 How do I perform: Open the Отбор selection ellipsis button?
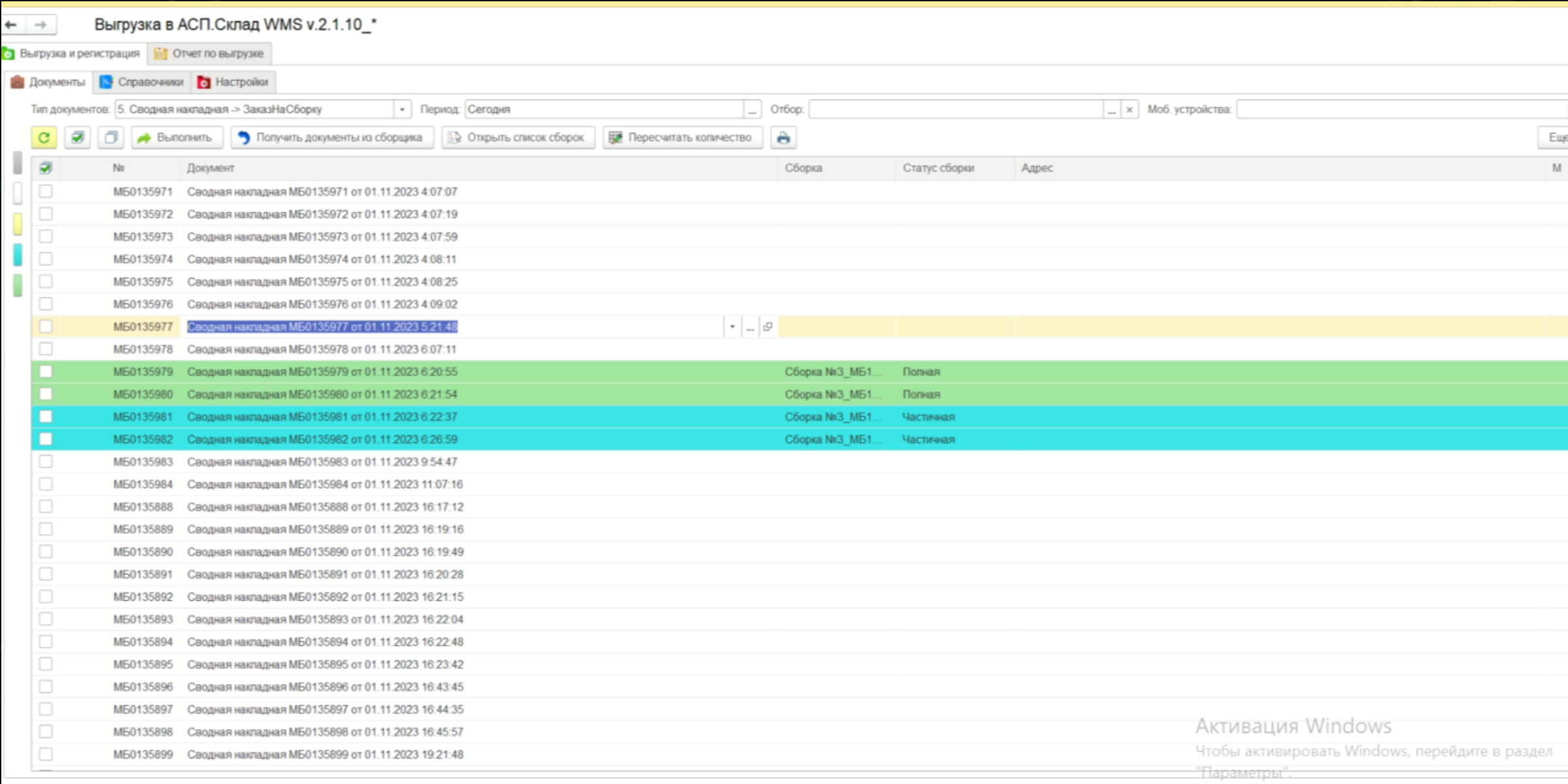1112,109
